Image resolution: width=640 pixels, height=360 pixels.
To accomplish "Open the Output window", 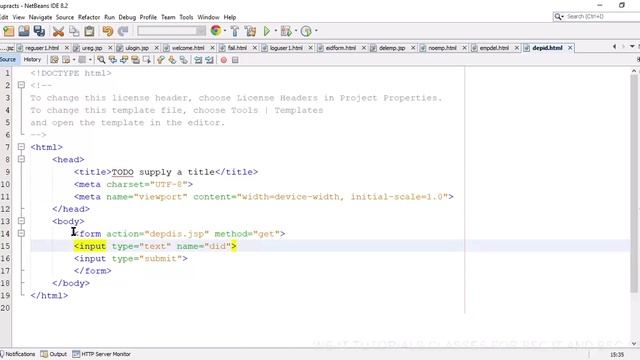I will pyautogui.click(x=53, y=354).
